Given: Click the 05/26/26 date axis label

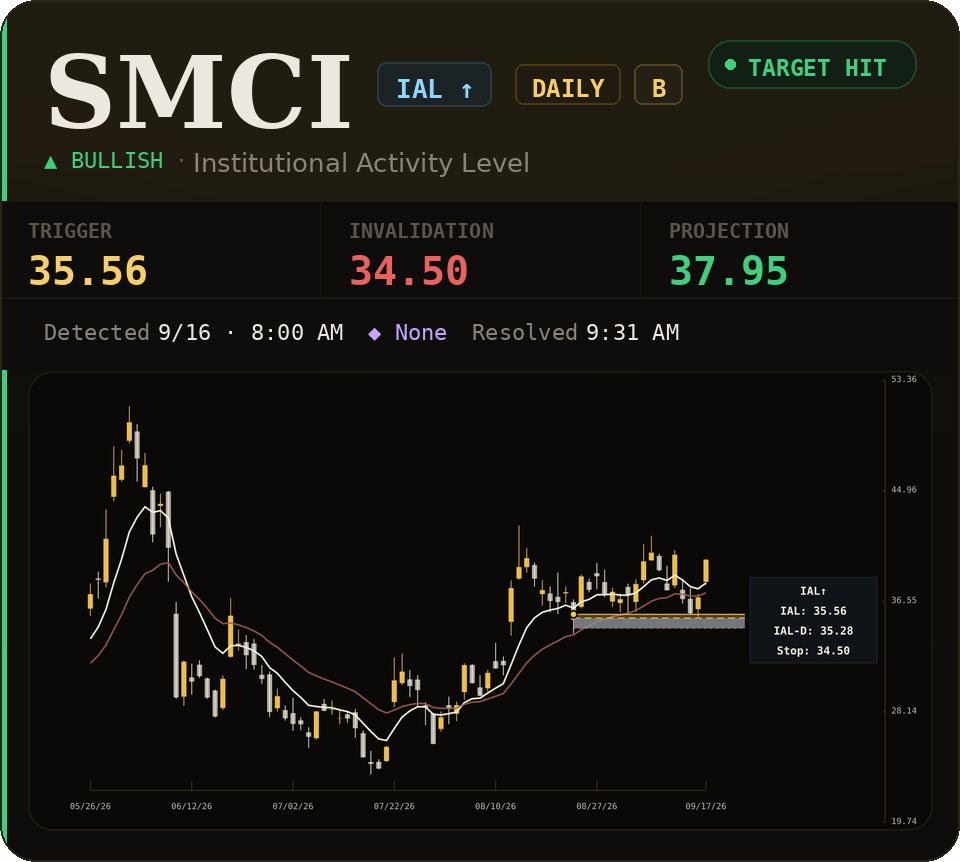Looking at the screenshot, I should click(90, 806).
